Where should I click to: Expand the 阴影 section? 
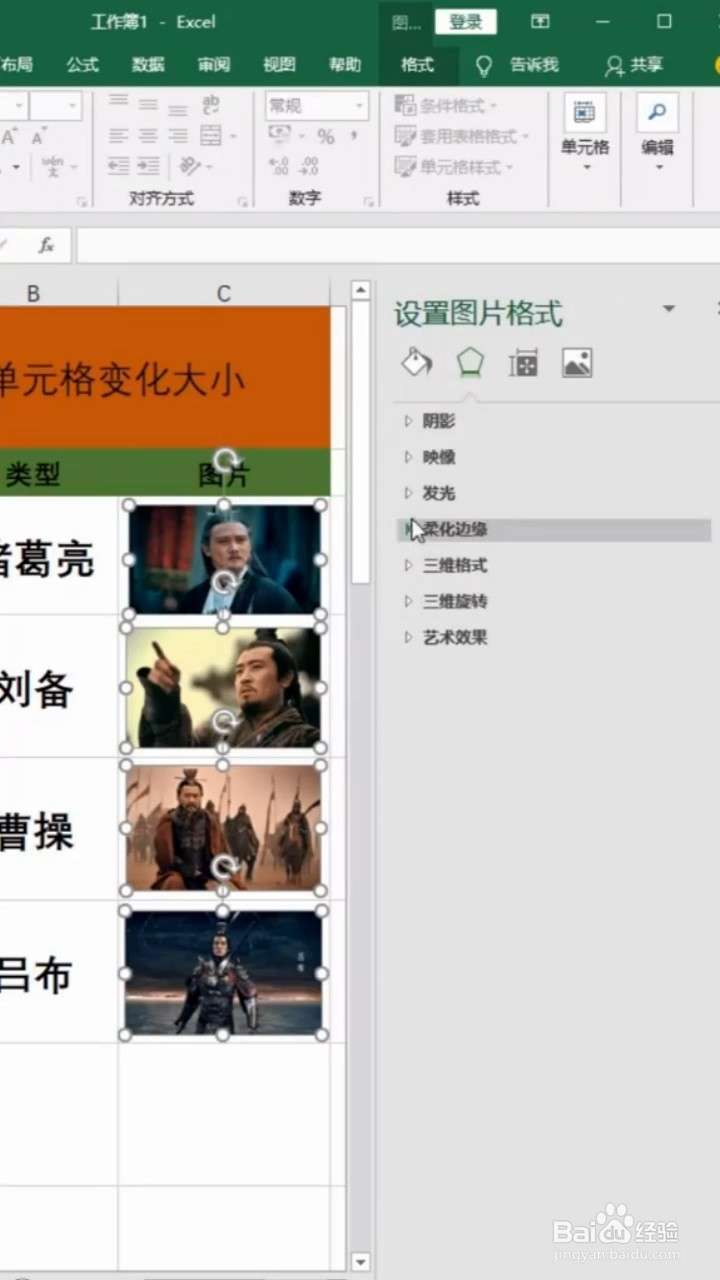[438, 421]
